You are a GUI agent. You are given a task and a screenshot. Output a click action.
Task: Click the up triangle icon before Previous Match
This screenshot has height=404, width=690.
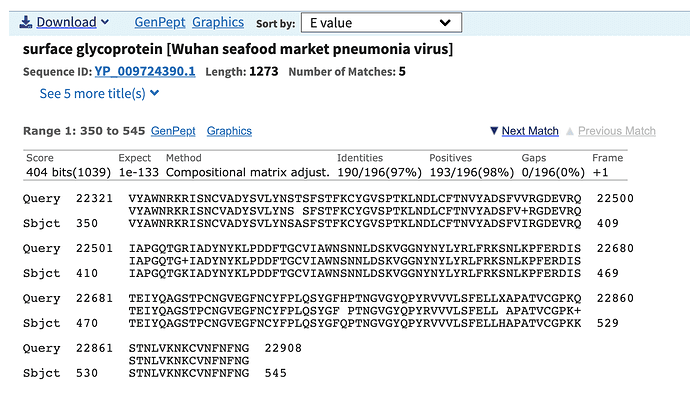tap(571, 131)
